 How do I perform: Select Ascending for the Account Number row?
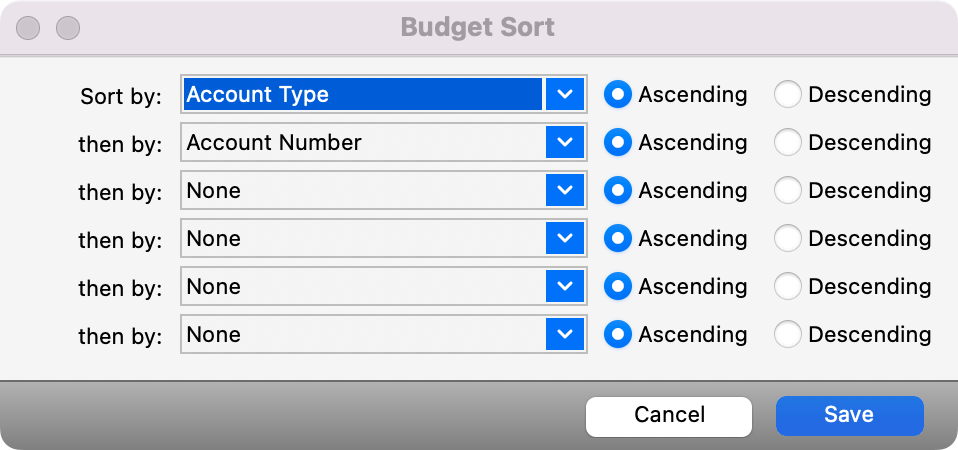point(618,142)
